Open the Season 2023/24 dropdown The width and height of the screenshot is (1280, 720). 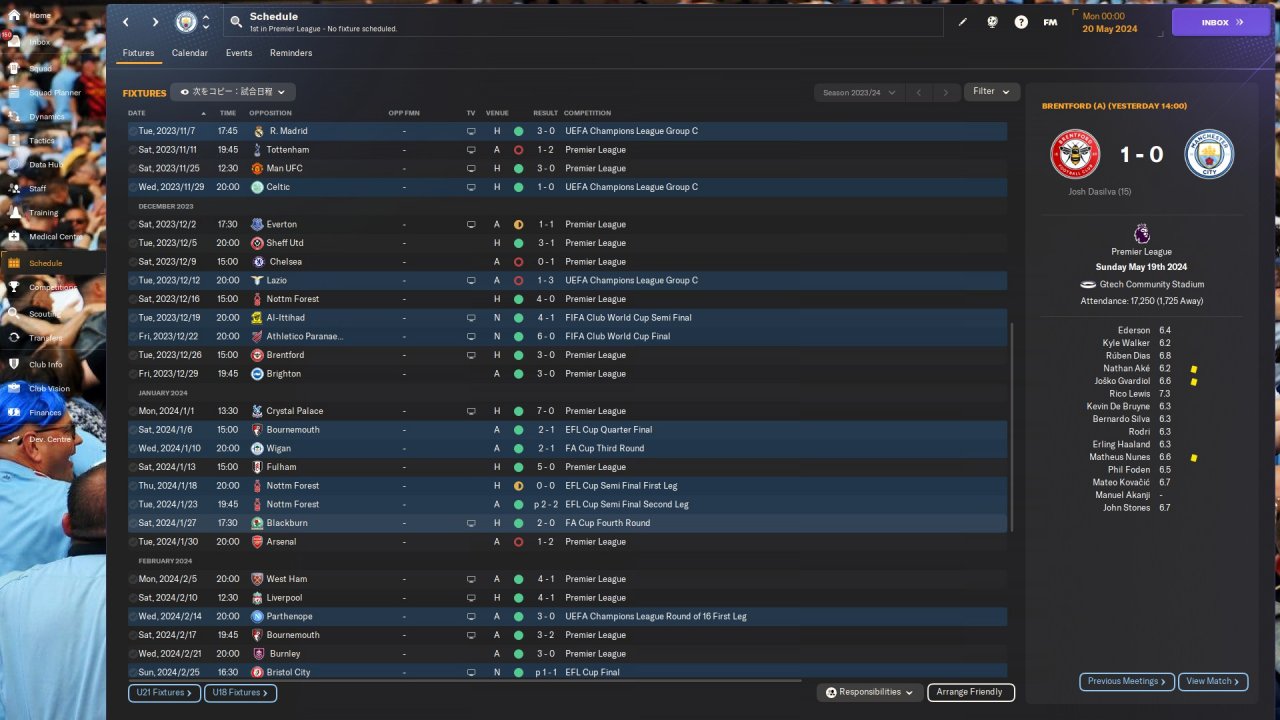coord(857,92)
